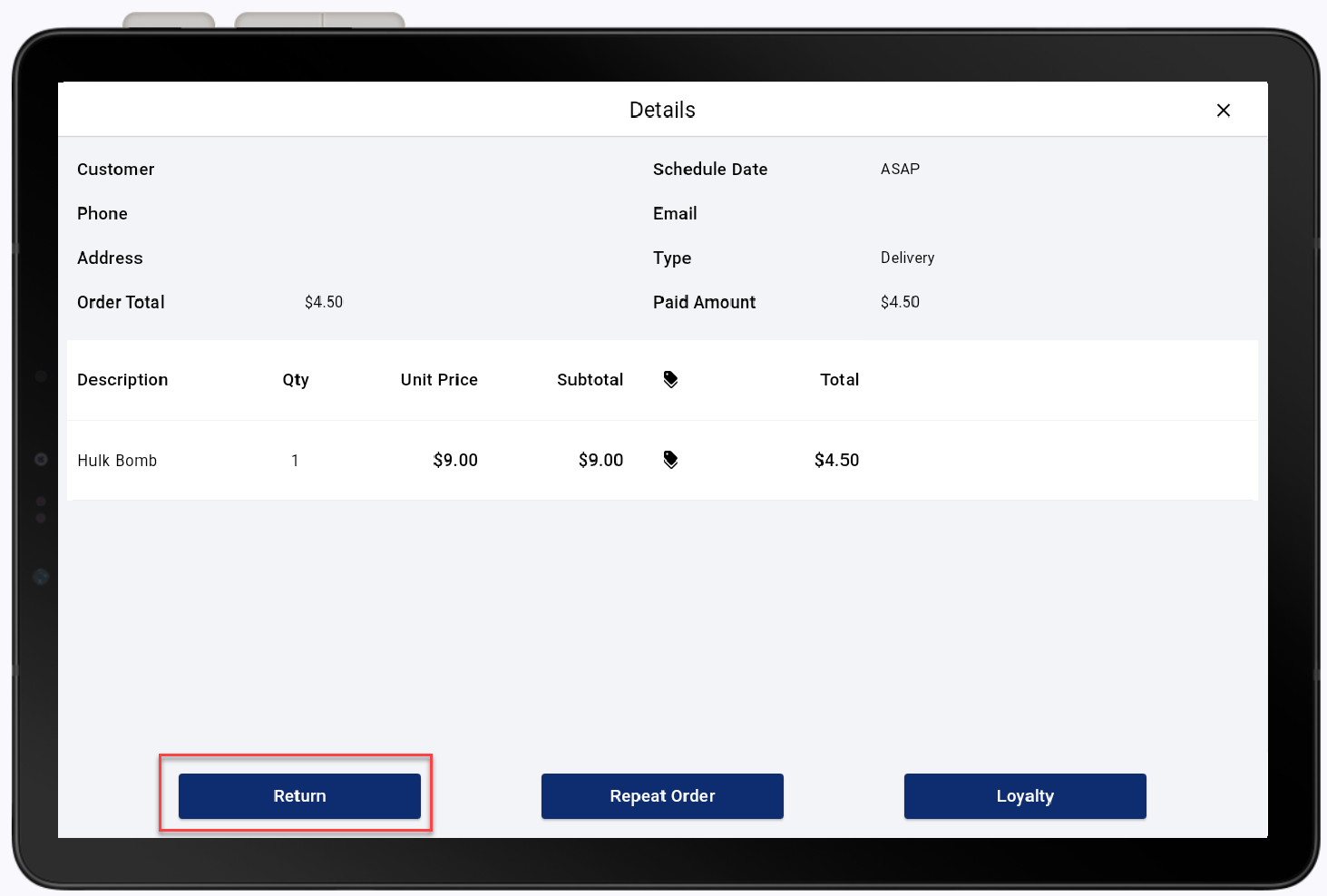Image resolution: width=1327 pixels, height=896 pixels.
Task: Click the empty Customer field
Action: click(115, 169)
